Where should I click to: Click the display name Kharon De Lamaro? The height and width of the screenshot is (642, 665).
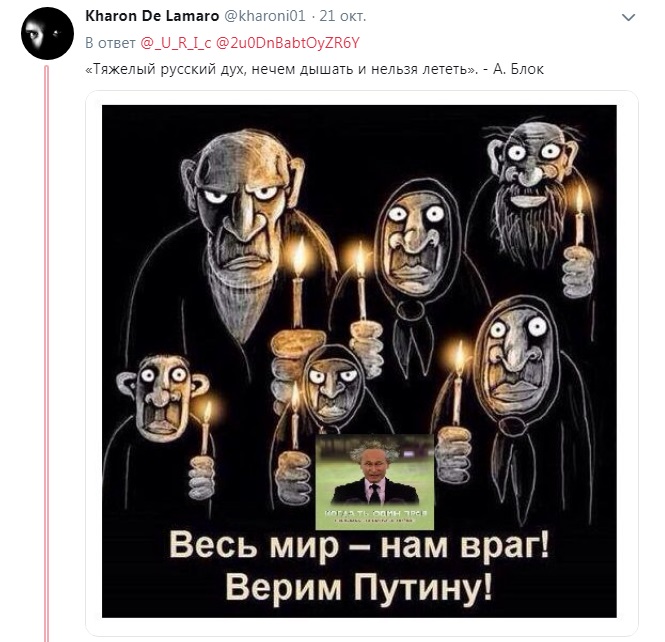tap(152, 16)
